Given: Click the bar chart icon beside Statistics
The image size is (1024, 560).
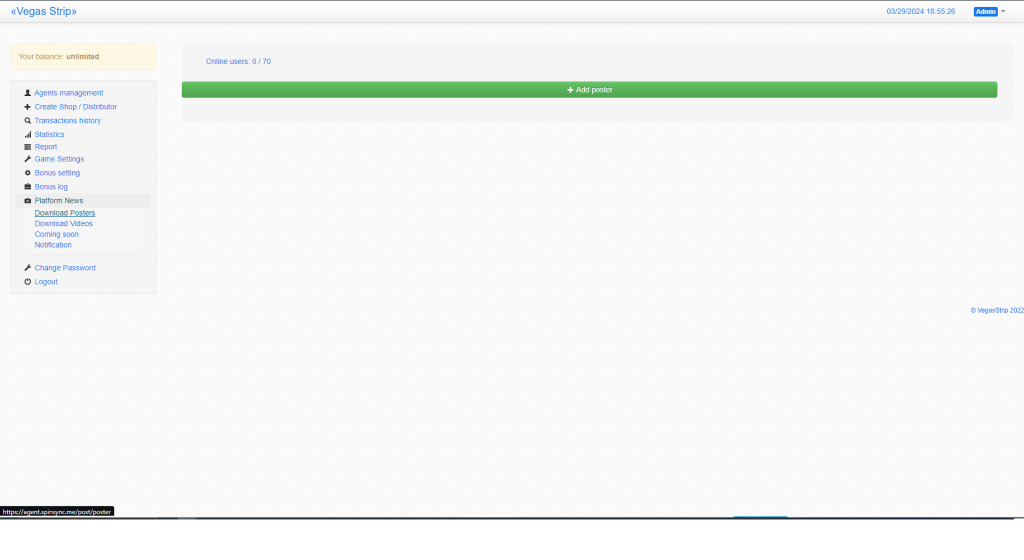Looking at the screenshot, I should (x=27, y=134).
